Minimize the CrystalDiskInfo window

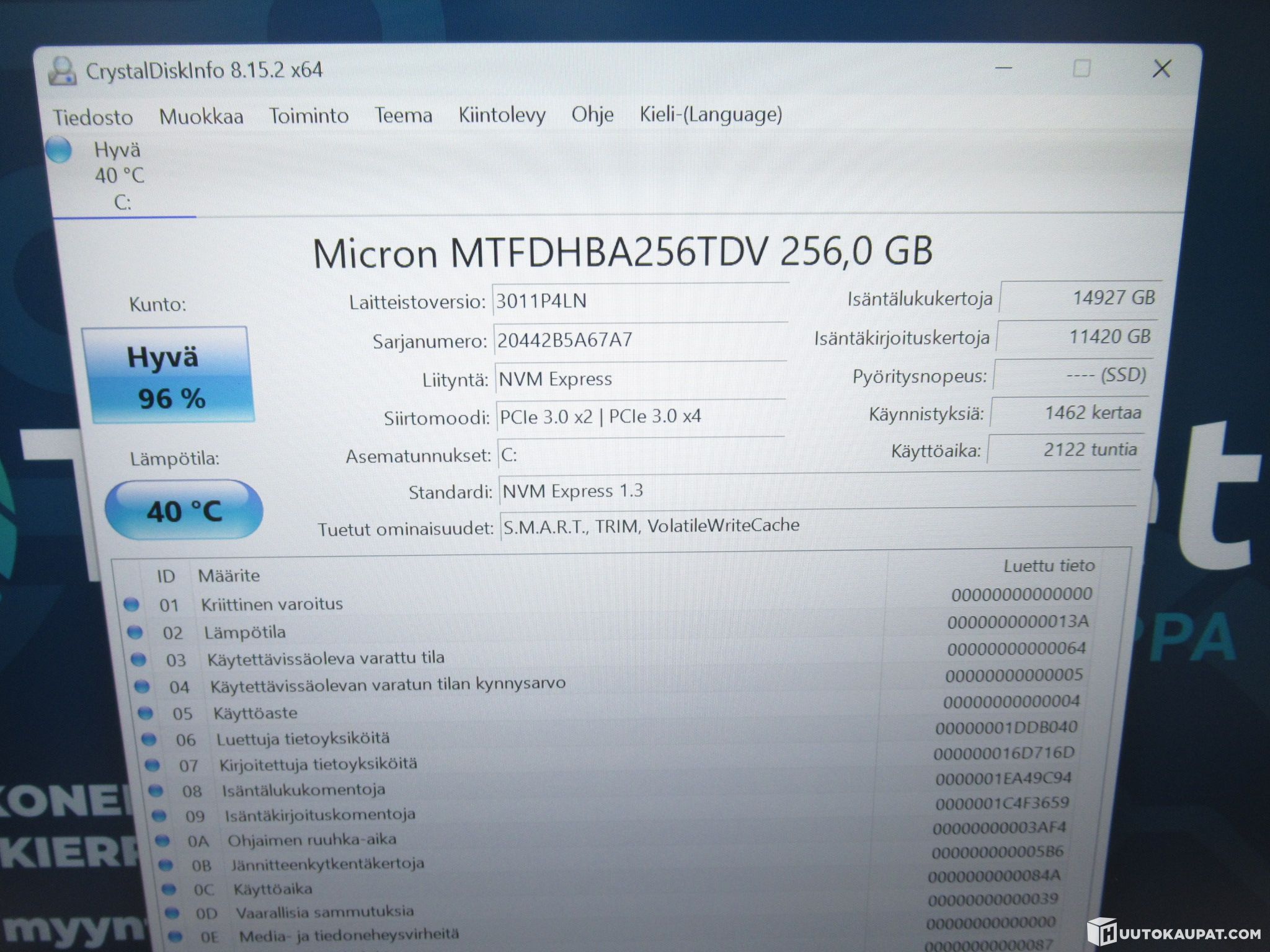[x=1004, y=68]
